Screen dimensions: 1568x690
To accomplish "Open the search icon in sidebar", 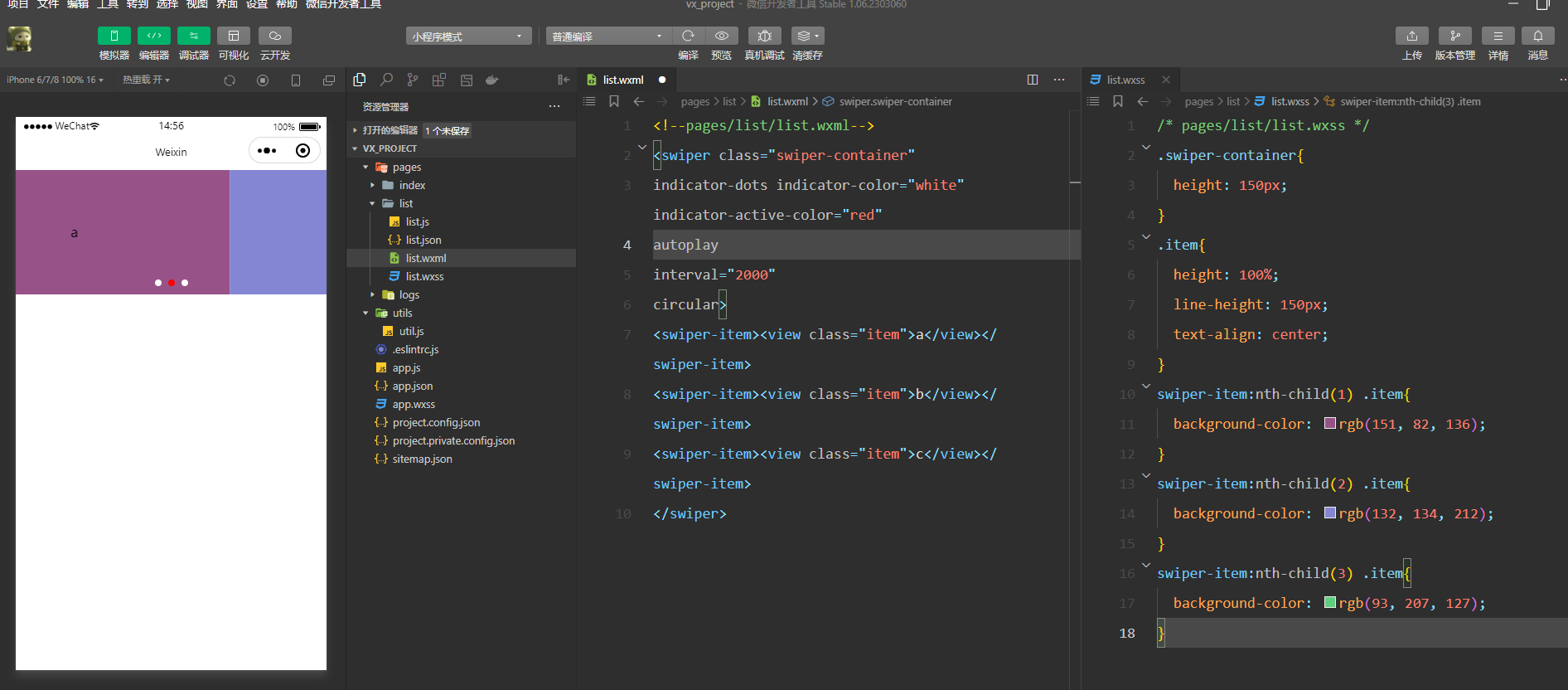I will (386, 80).
